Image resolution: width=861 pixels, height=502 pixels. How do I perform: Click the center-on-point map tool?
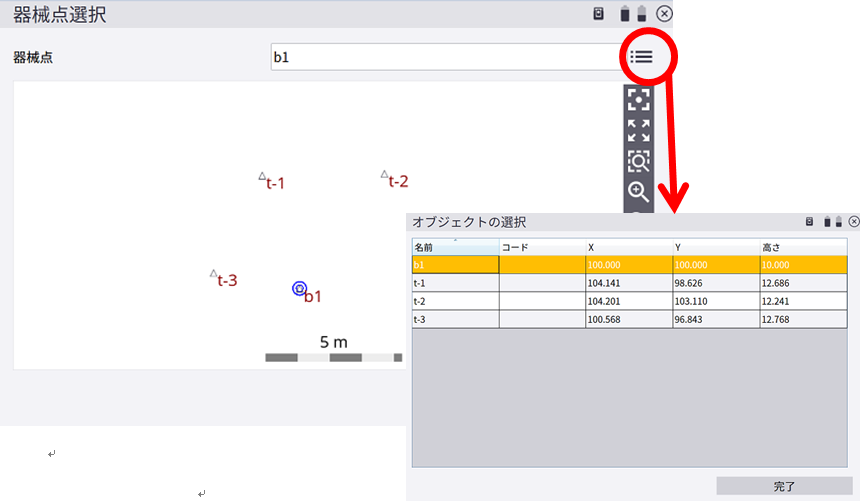[638, 100]
